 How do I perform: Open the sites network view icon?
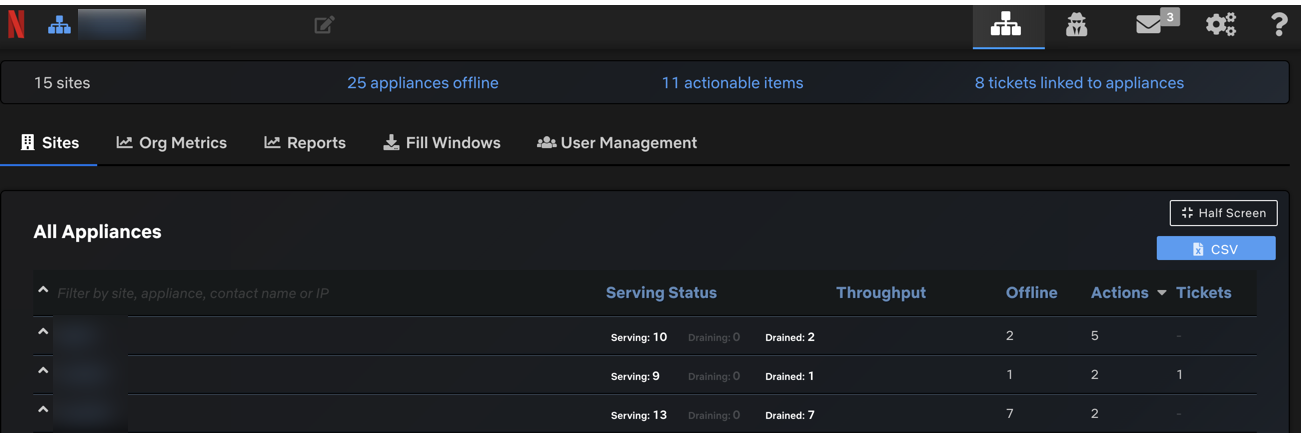tap(1006, 25)
